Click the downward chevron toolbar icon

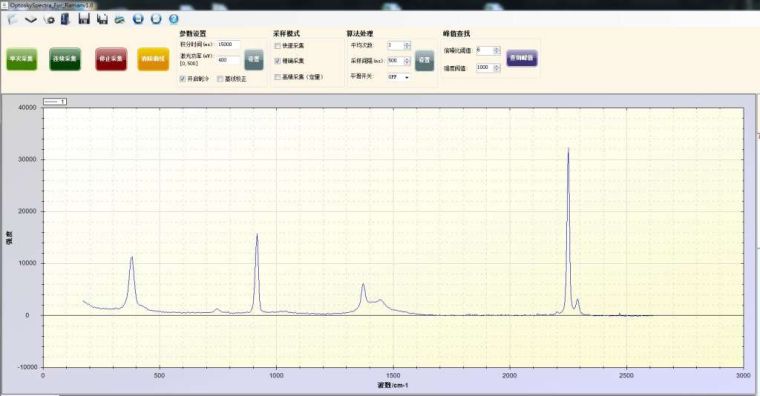coord(31,20)
